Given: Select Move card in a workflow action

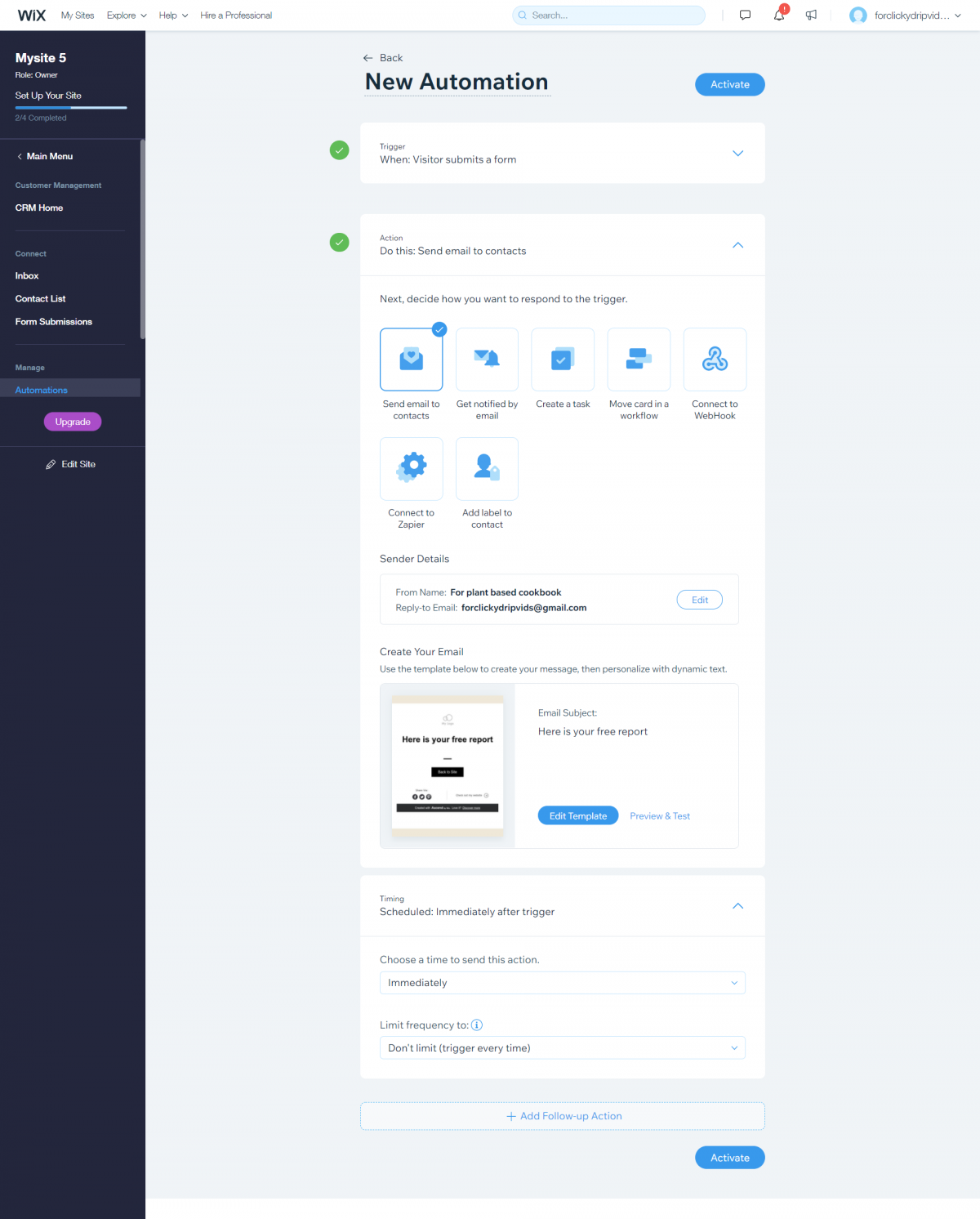Looking at the screenshot, I should (639, 359).
